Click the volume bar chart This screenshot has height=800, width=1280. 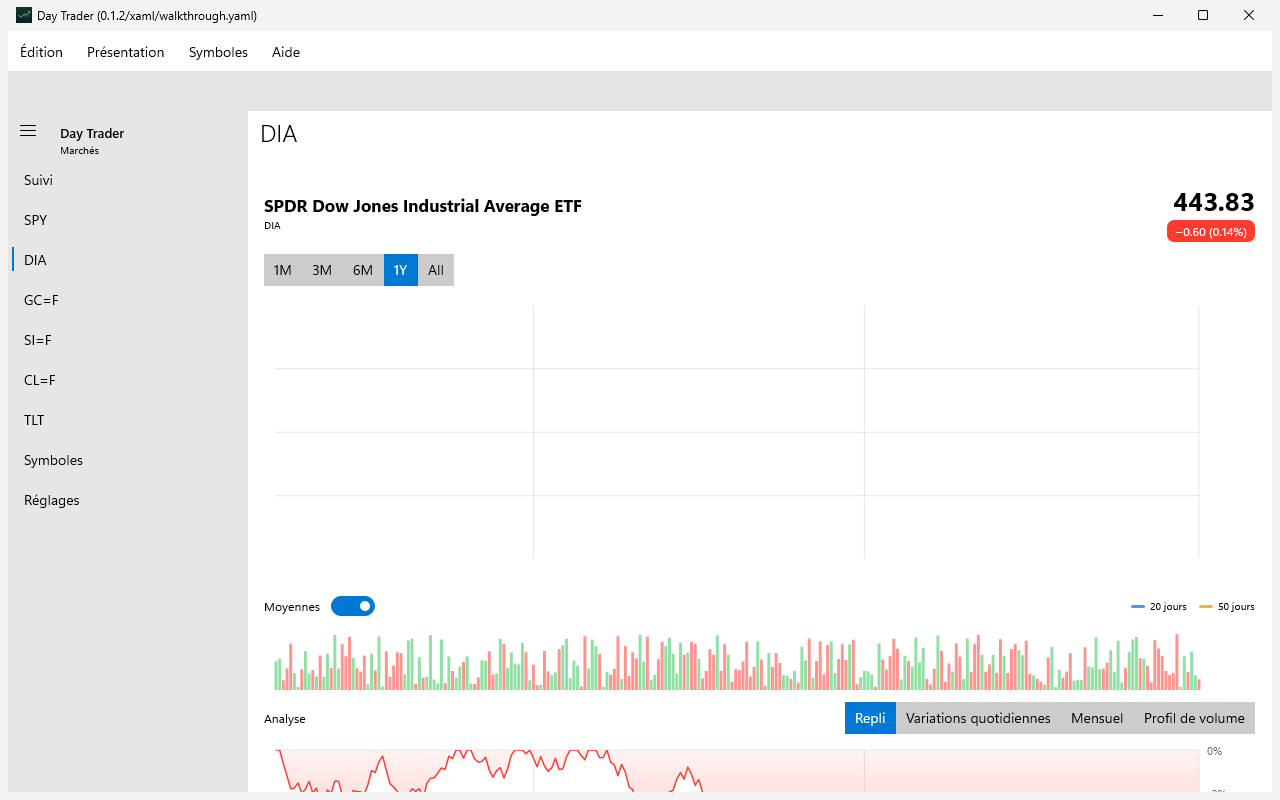point(738,662)
